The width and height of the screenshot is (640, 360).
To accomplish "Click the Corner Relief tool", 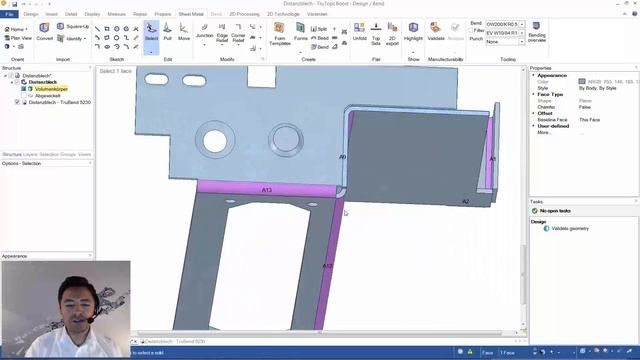I will 238,33.
